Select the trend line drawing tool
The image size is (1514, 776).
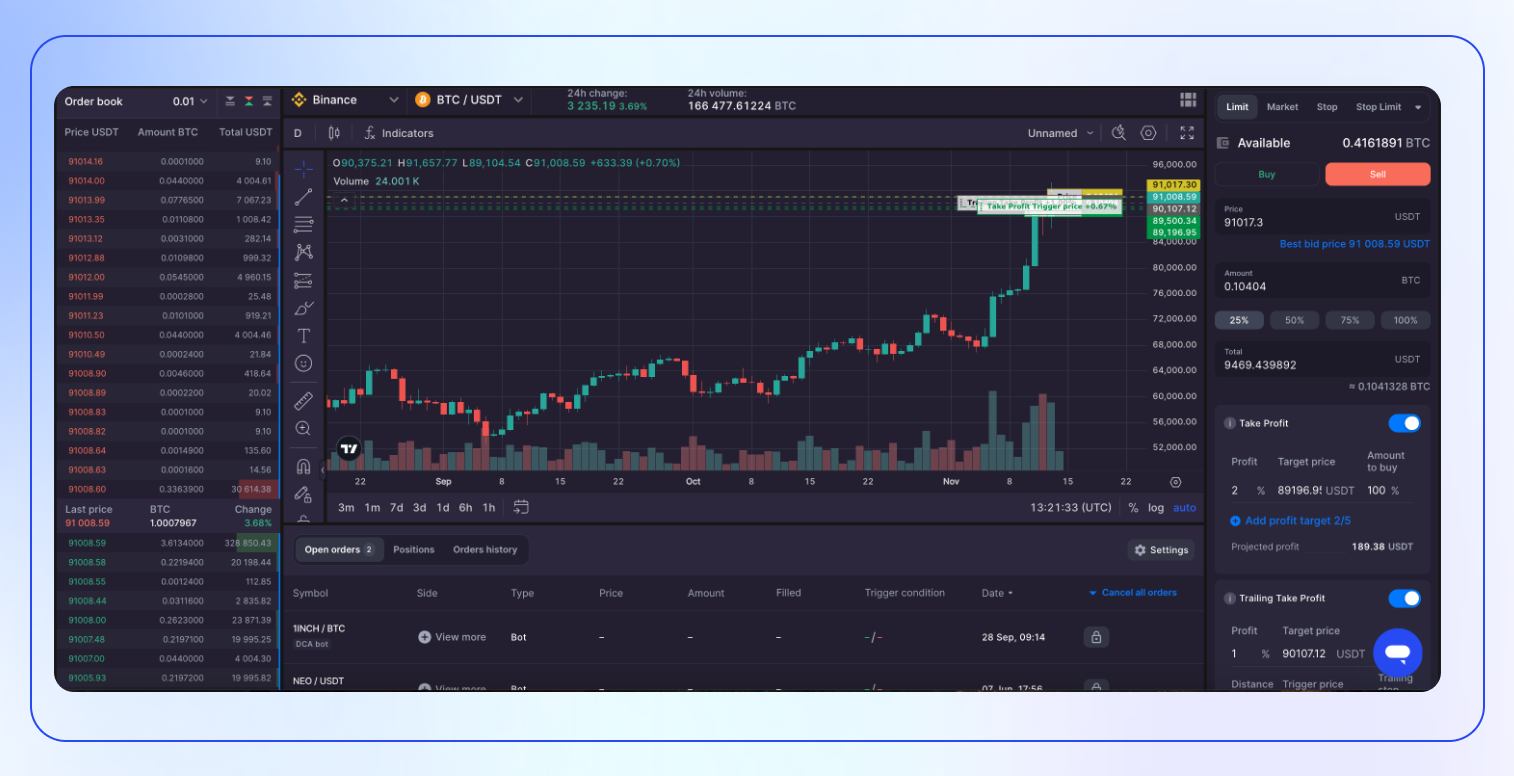(x=303, y=196)
